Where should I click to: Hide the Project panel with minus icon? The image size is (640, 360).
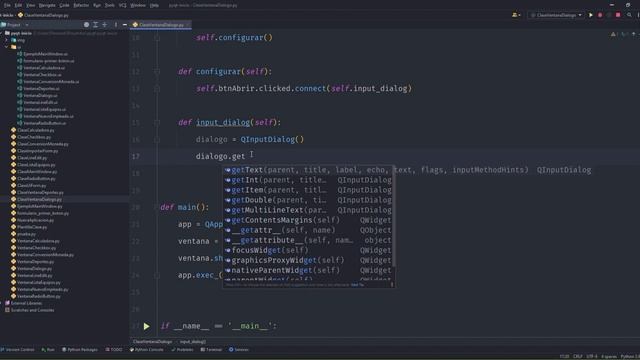[x=124, y=25]
